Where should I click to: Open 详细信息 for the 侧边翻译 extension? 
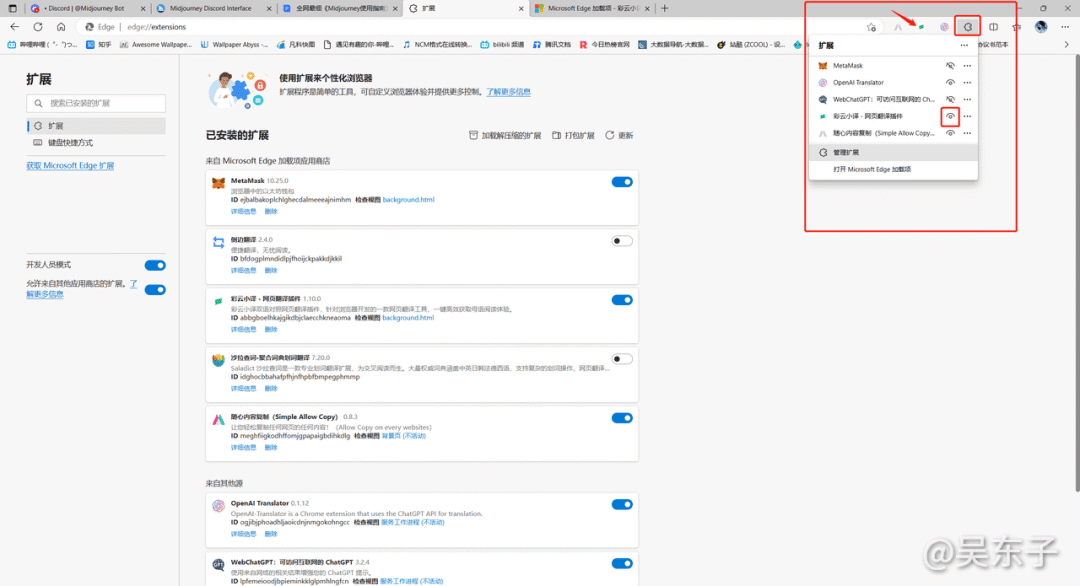coord(243,271)
